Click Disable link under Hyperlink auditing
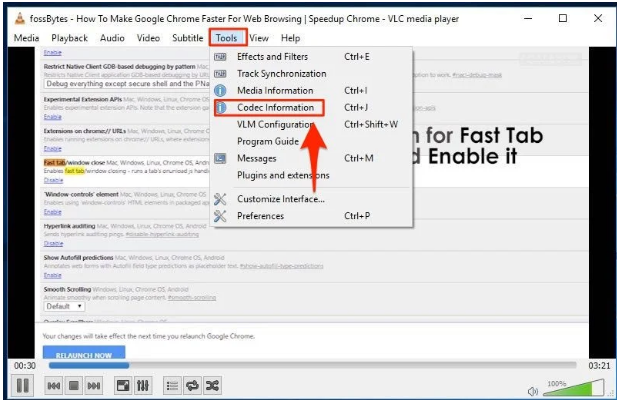Viewport: 617px width, 400px height. (54, 243)
